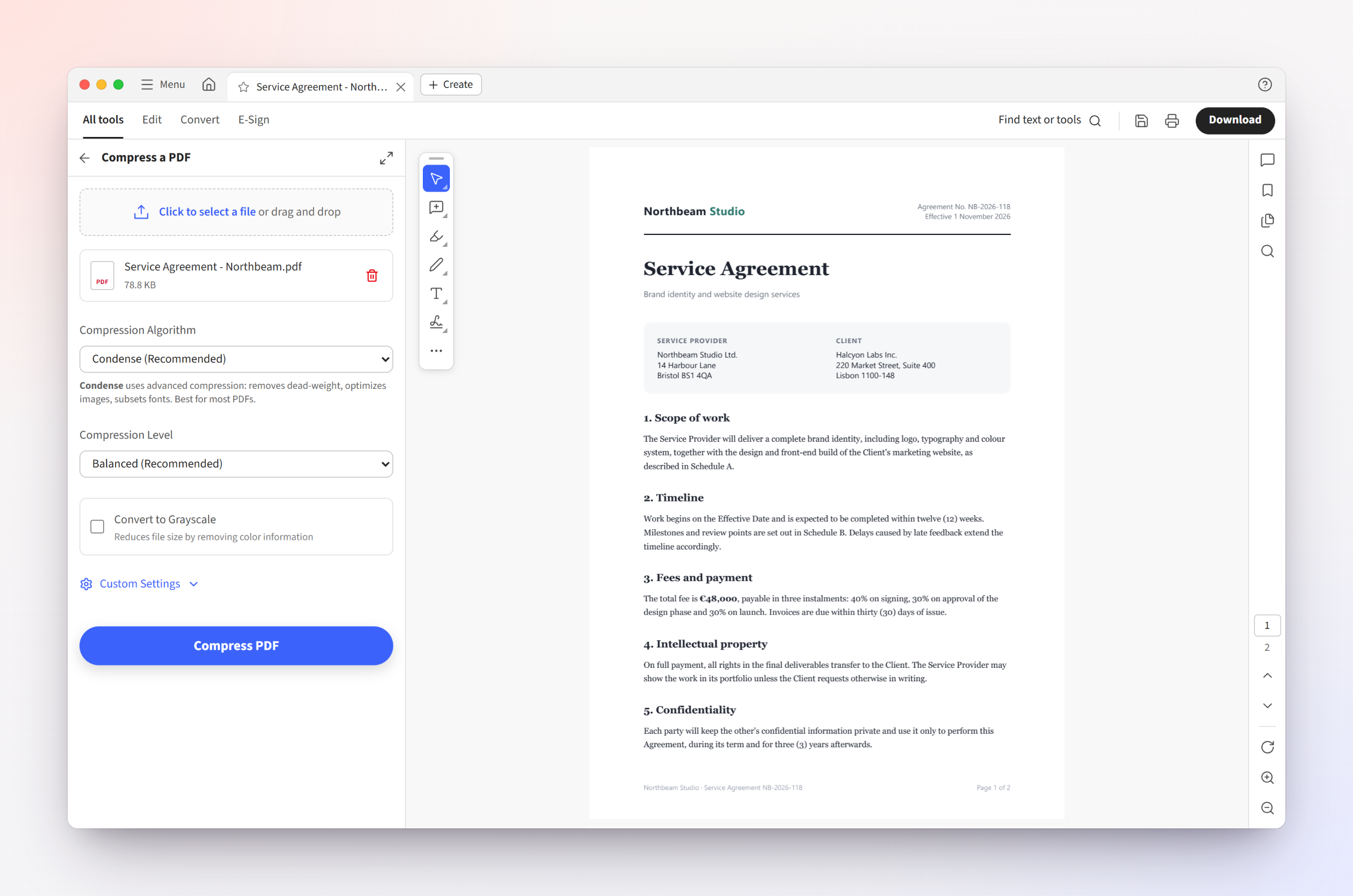Open the comments panel
The image size is (1353, 896).
point(1267,160)
